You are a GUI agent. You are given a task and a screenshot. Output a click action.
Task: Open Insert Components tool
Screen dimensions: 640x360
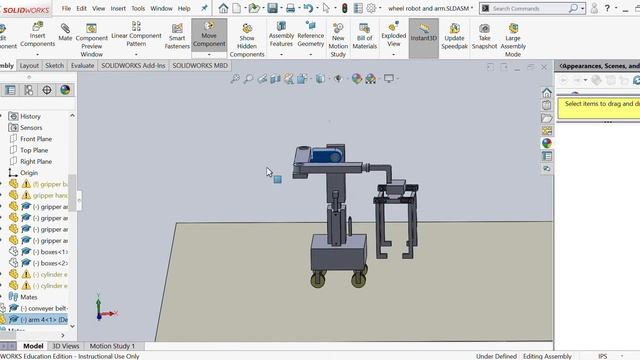[x=37, y=35]
